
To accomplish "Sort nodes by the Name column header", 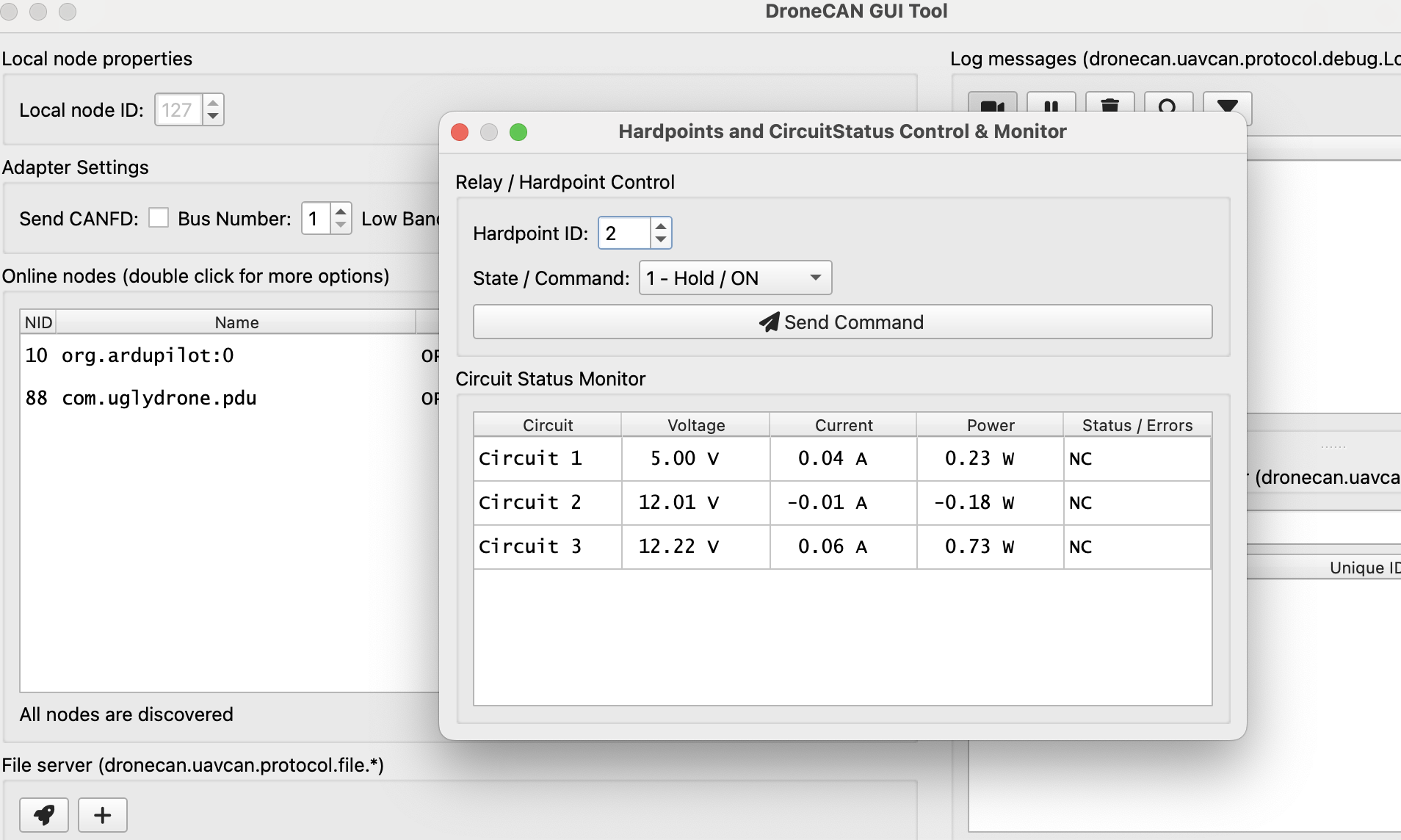I will [x=236, y=322].
